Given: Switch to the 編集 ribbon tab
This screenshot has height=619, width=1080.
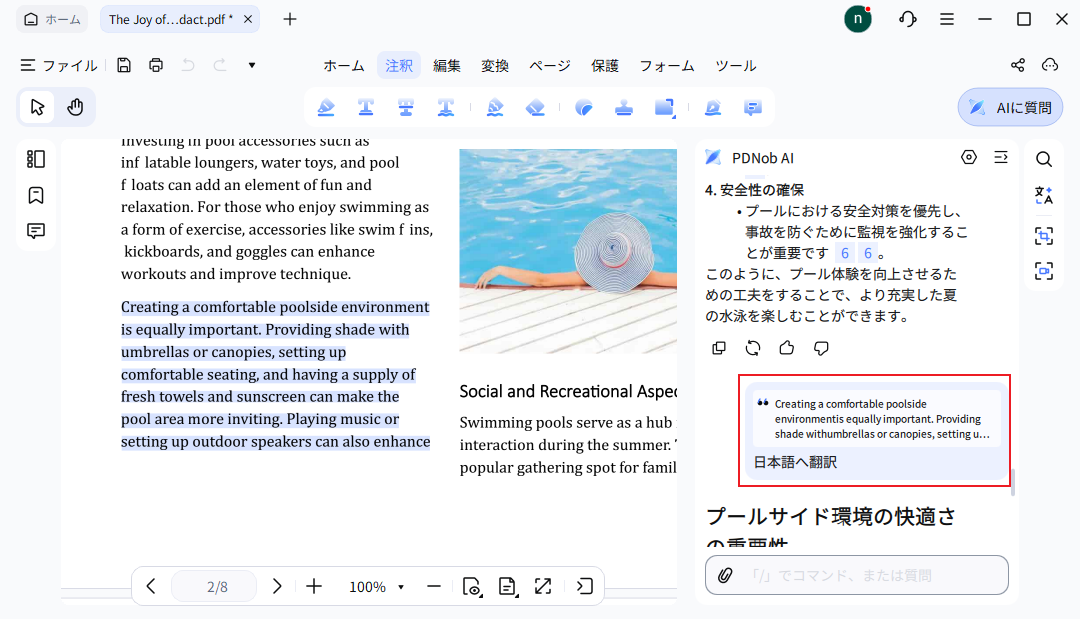Looking at the screenshot, I should (447, 65).
